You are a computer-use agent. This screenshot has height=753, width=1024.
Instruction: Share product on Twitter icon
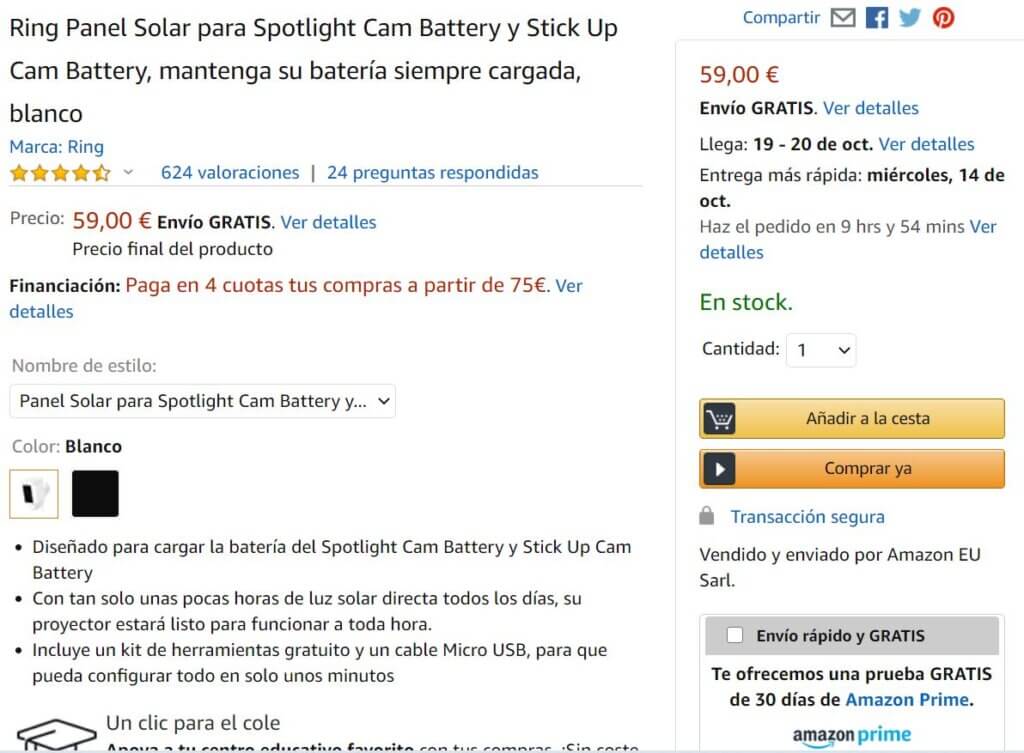click(909, 18)
